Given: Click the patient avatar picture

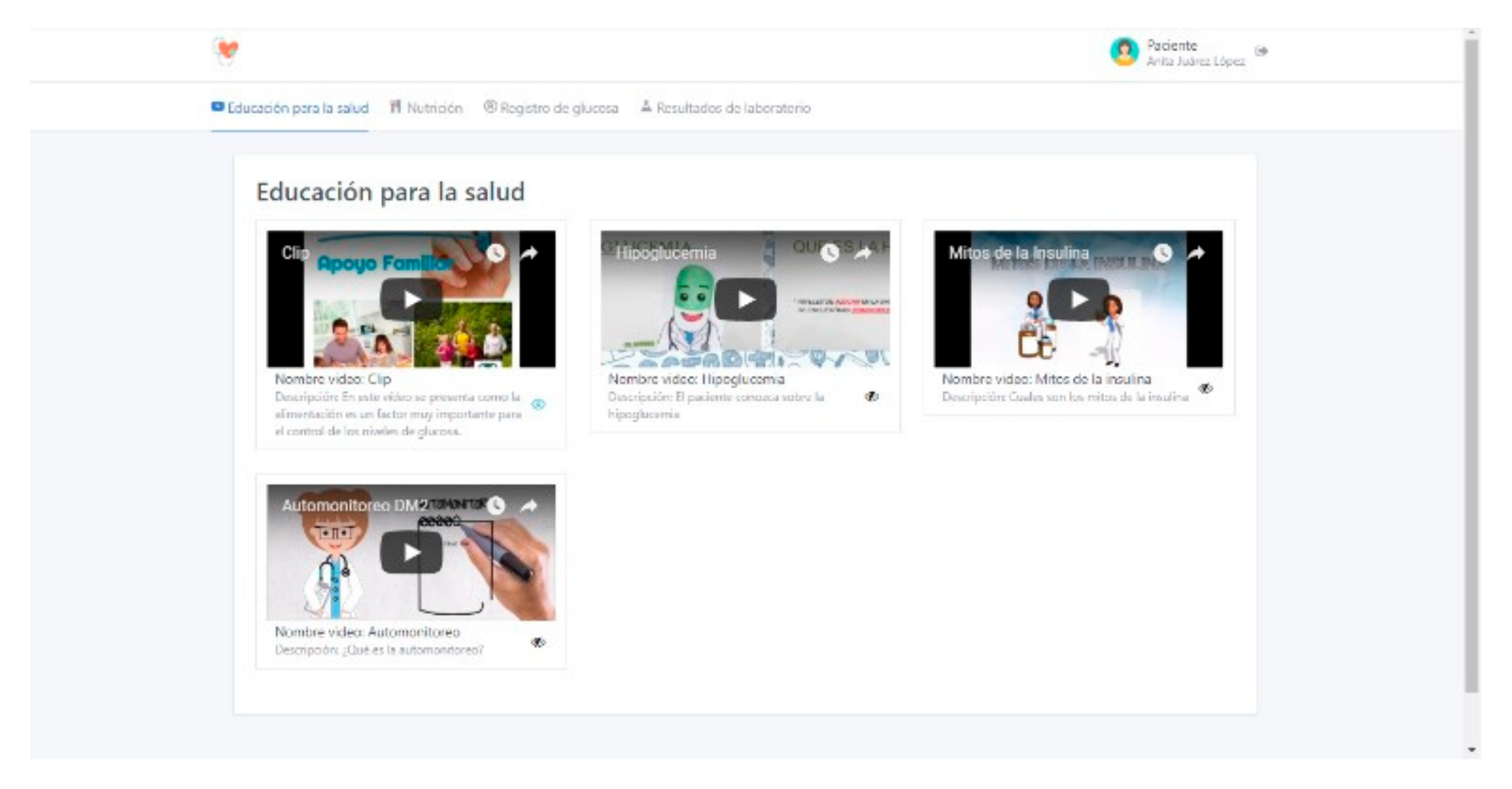Looking at the screenshot, I should tap(1124, 52).
